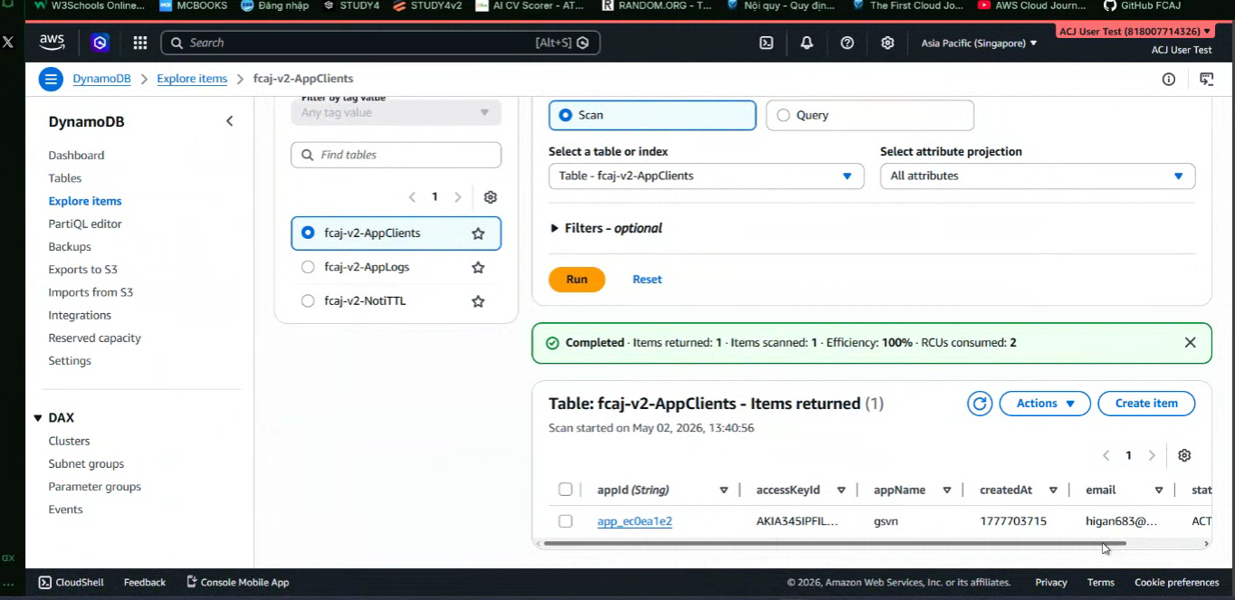
Task: Switch to GitHub FCAJ browser tab
Action: pyautogui.click(x=1141, y=6)
